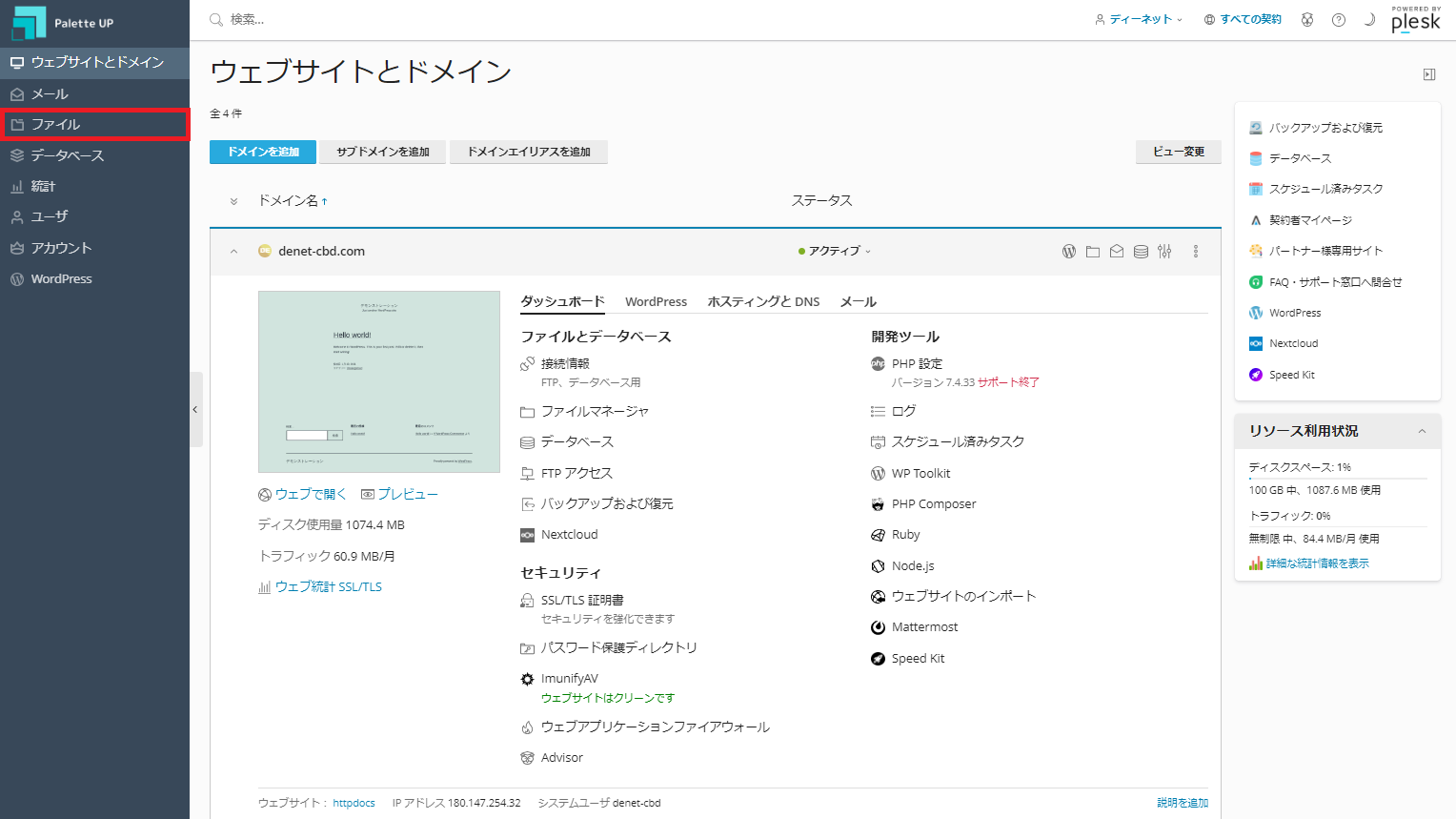Viewport: 1456px width, 819px height.
Task: Switch to WordPress tab
Action: click(656, 301)
